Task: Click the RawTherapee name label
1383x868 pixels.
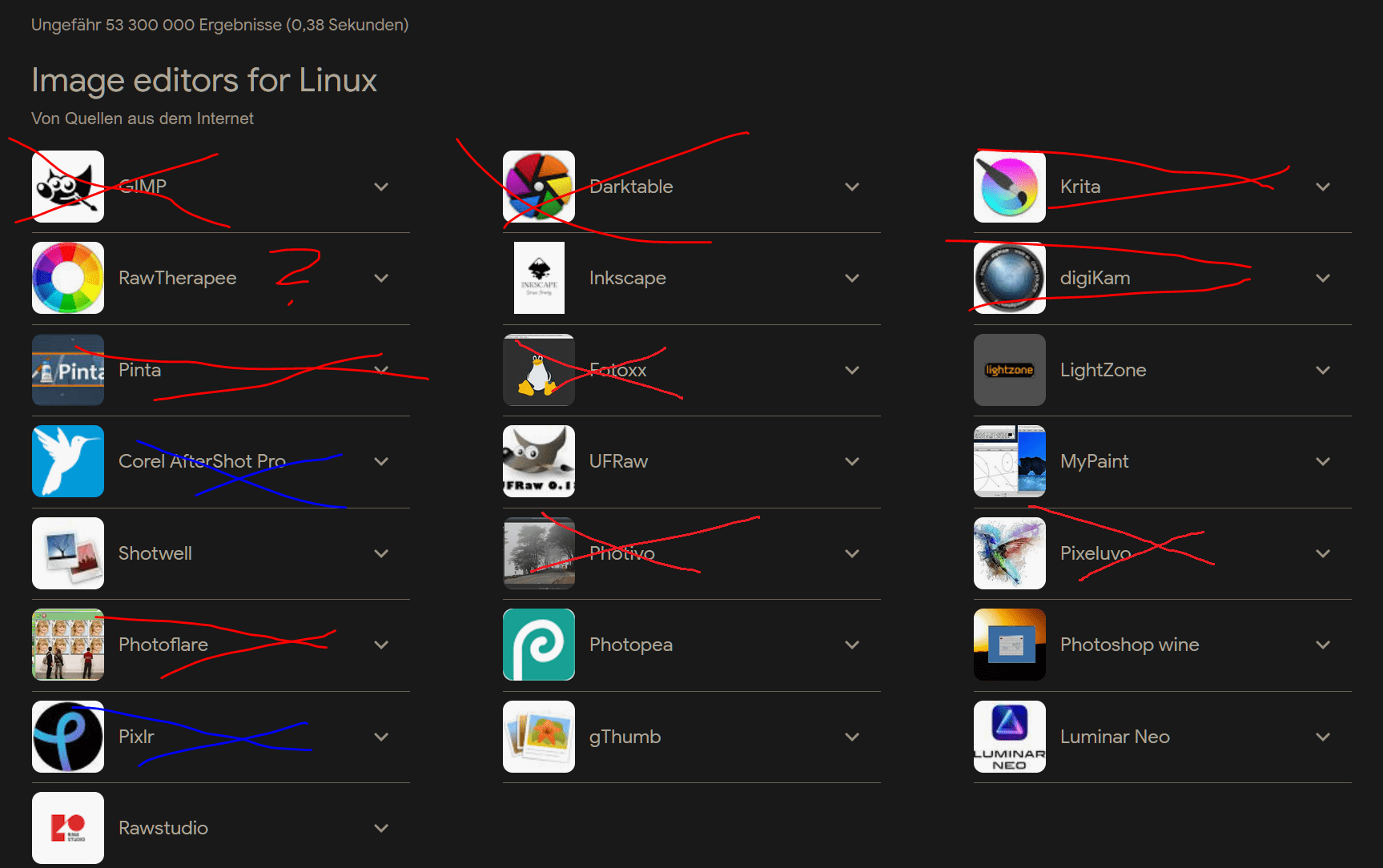Action: tap(178, 278)
